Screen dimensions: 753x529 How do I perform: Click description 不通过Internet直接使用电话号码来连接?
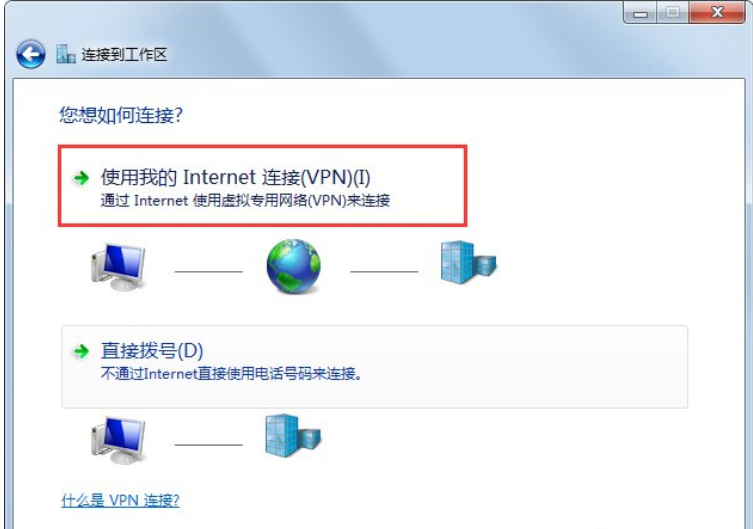231,373
